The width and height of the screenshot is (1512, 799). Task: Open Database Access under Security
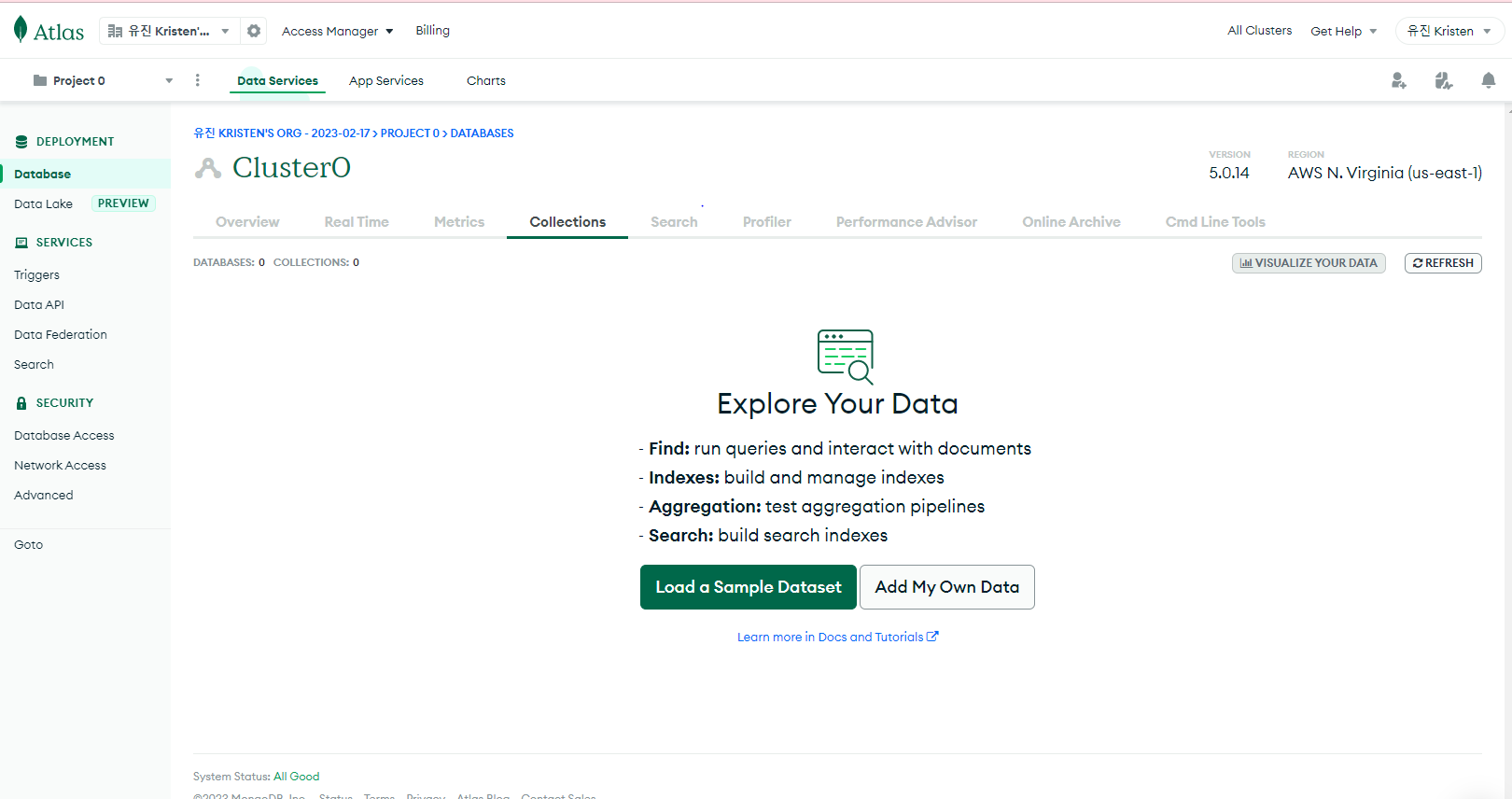64,435
